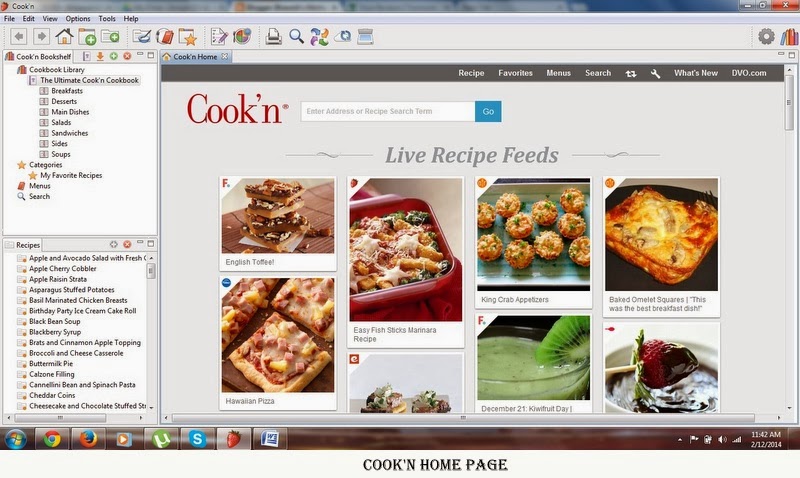The width and height of the screenshot is (800, 478).
Task: Click the sync arrows icon in web nav bar
Action: coord(631,73)
